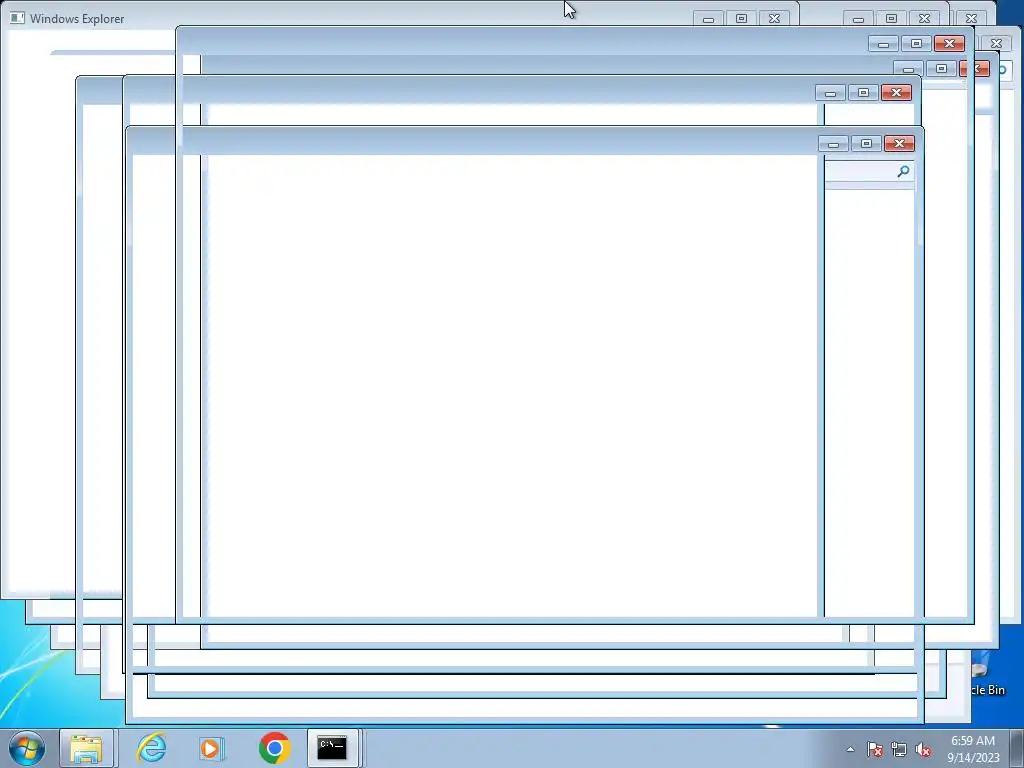The width and height of the screenshot is (1024, 768).
Task: Open Google Chrome from the taskbar
Action: click(274, 748)
